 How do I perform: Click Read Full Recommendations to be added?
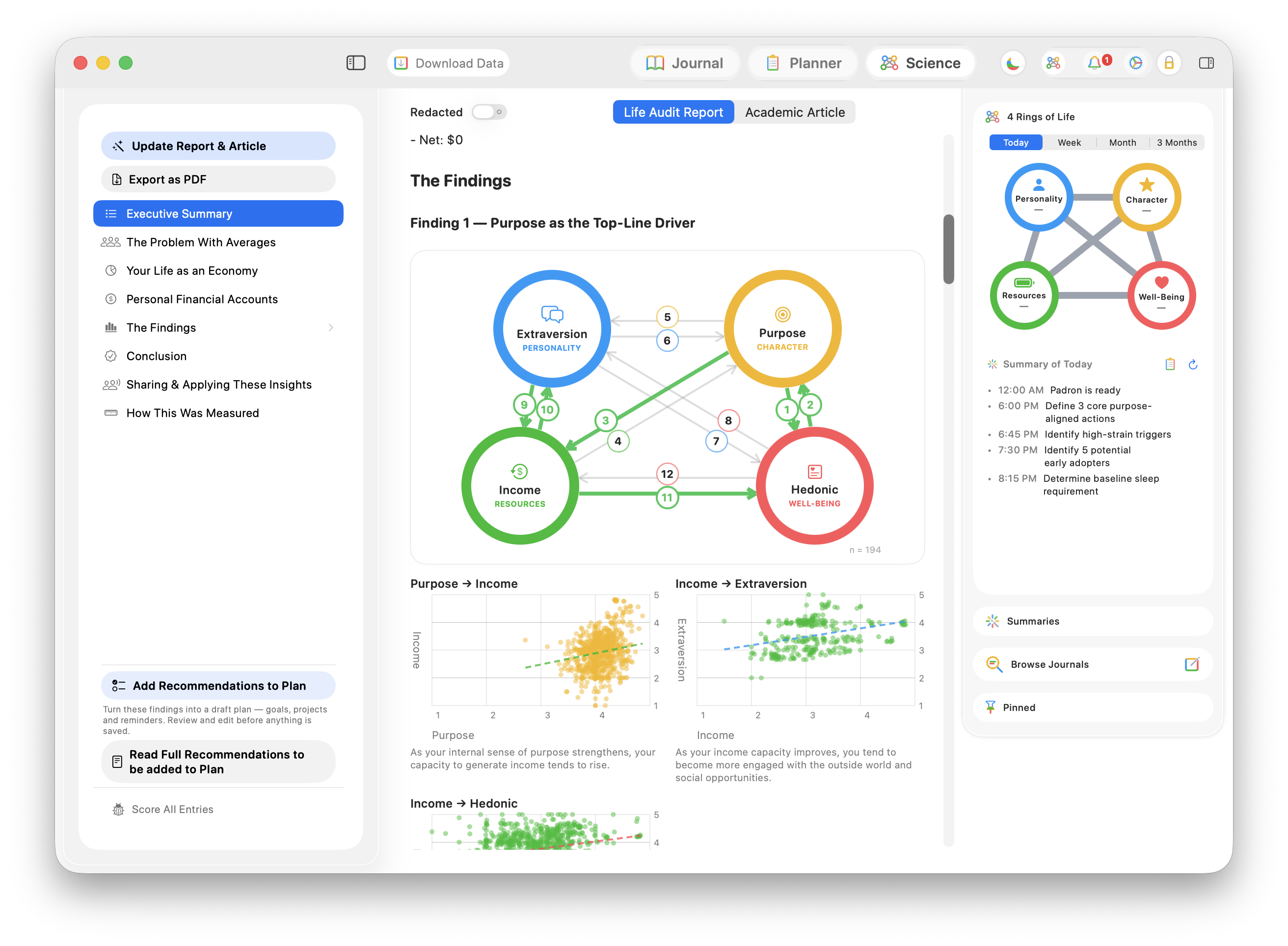[x=218, y=762]
